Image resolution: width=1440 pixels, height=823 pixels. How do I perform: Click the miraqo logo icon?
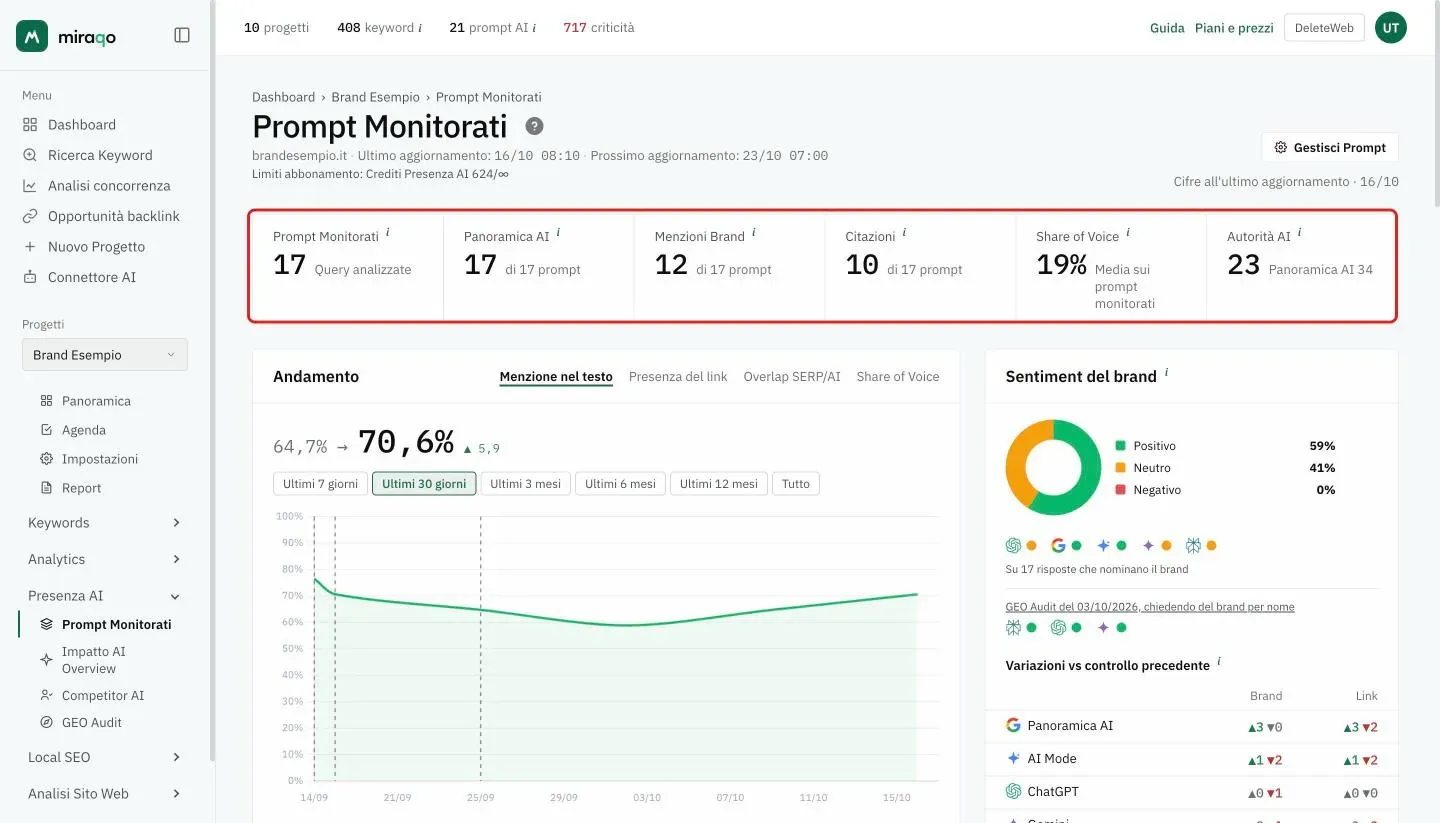coord(32,36)
